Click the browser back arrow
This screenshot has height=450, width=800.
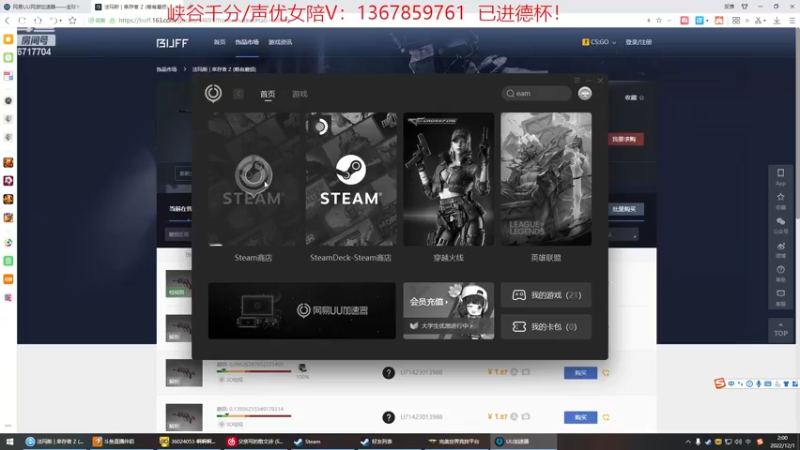coord(7,20)
